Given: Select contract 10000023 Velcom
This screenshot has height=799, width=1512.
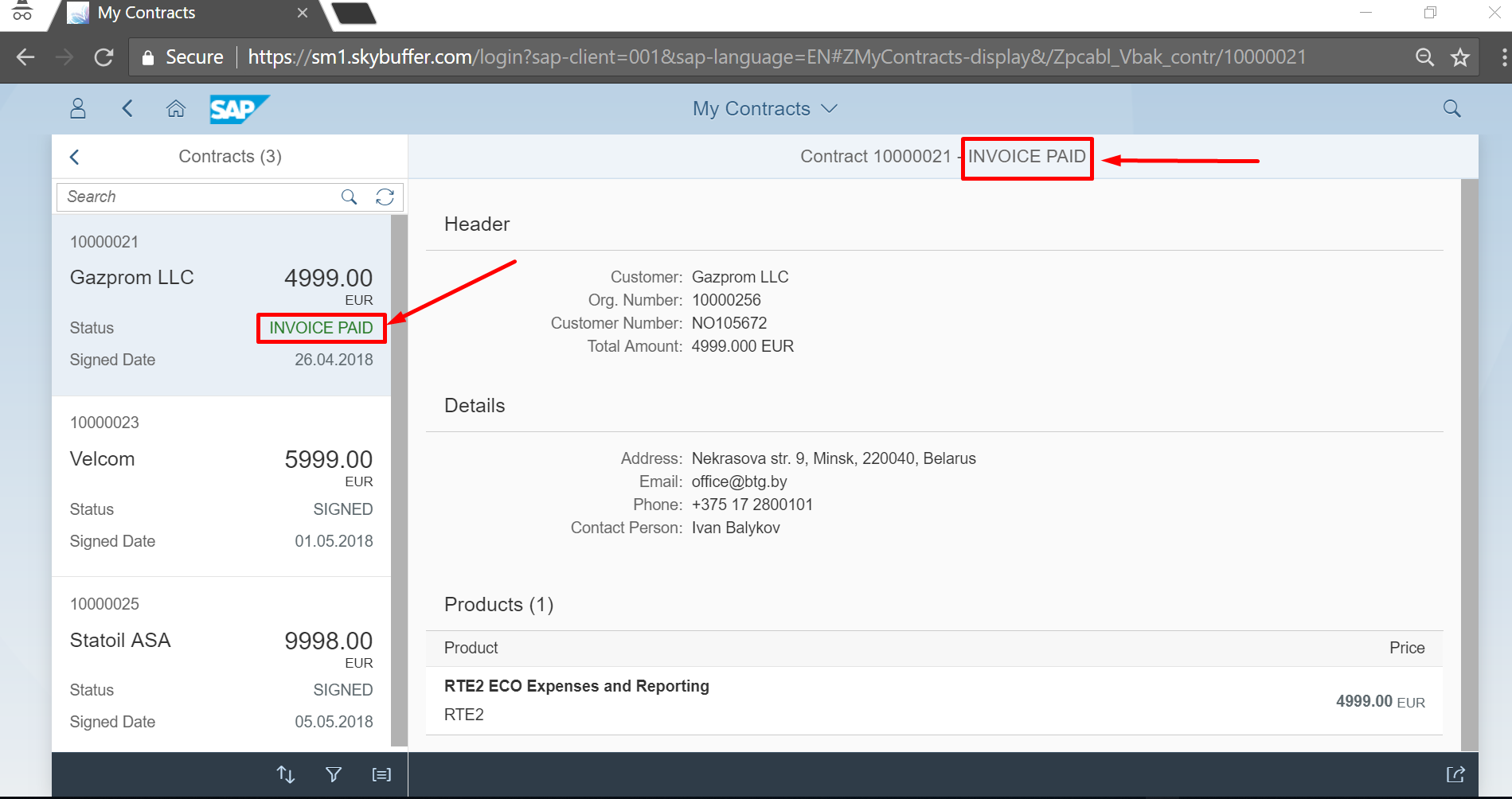Looking at the screenshot, I should click(221, 486).
